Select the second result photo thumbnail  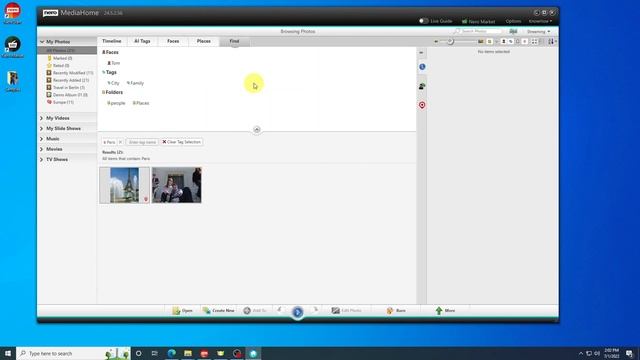tap(177, 185)
